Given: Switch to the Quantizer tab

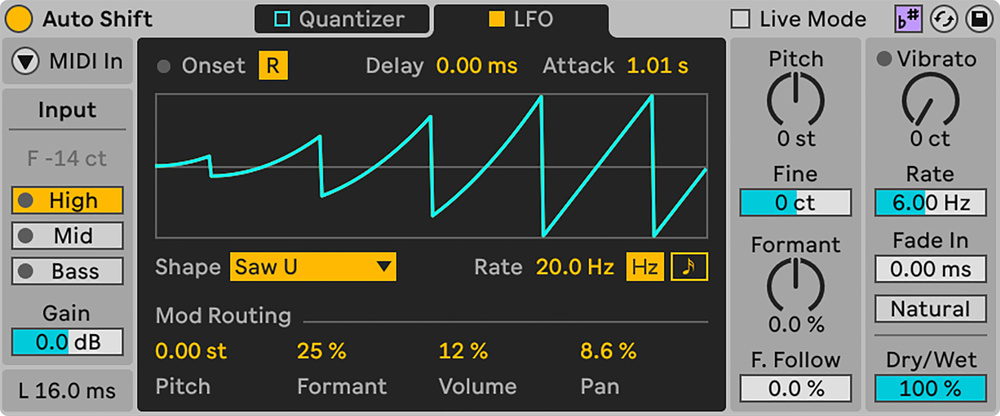Looking at the screenshot, I should pos(341,19).
